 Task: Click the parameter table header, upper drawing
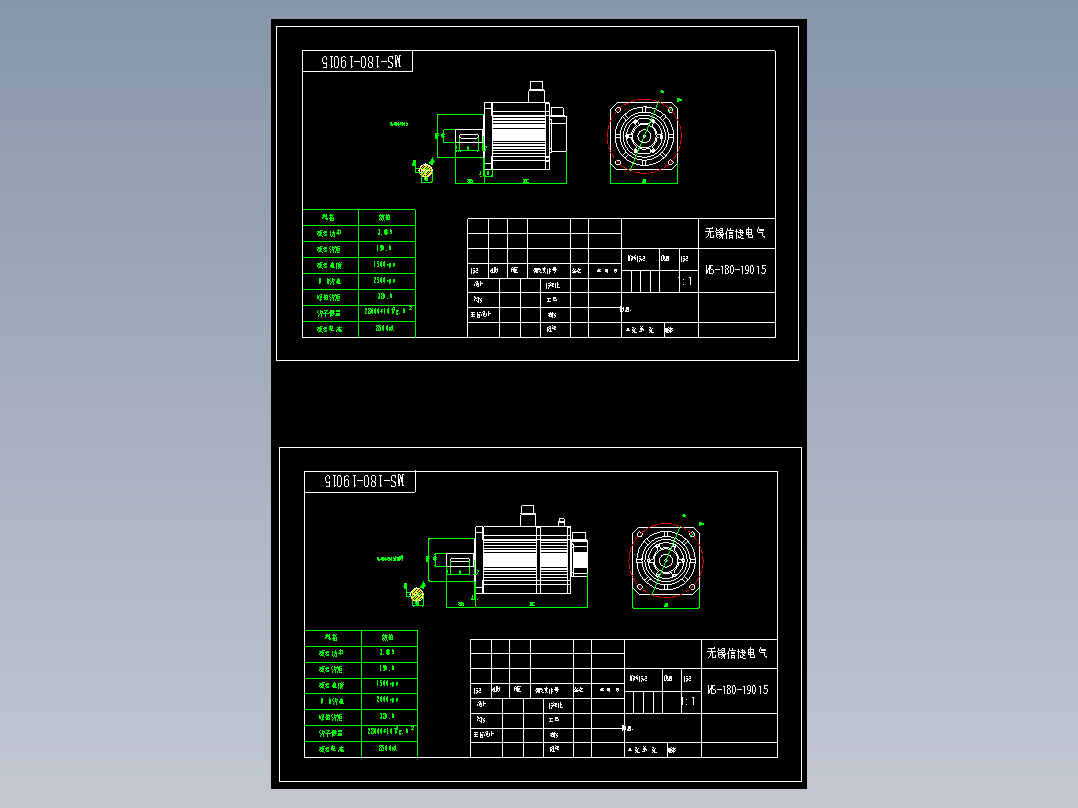pyautogui.click(x=360, y=217)
